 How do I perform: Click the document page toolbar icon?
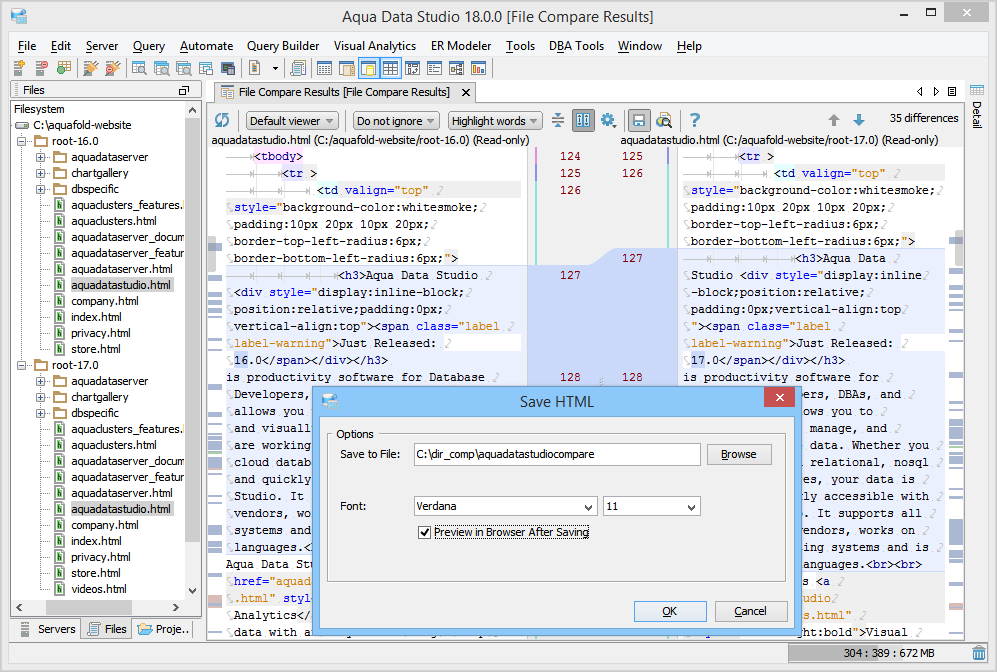[255, 67]
